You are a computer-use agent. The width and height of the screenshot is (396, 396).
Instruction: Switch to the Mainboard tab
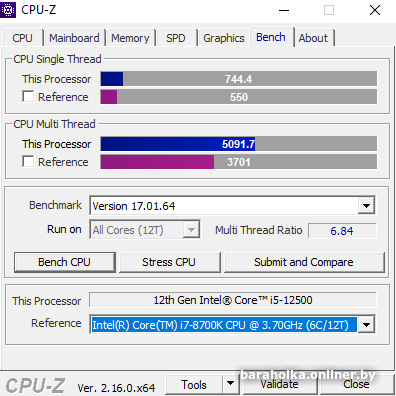click(74, 38)
